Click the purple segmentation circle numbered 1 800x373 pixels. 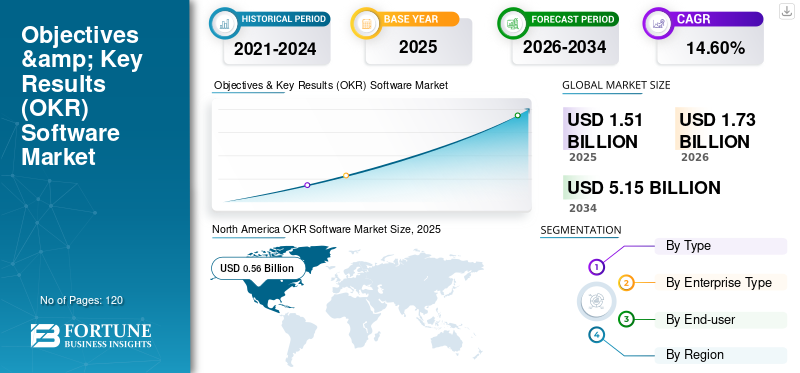click(596, 266)
